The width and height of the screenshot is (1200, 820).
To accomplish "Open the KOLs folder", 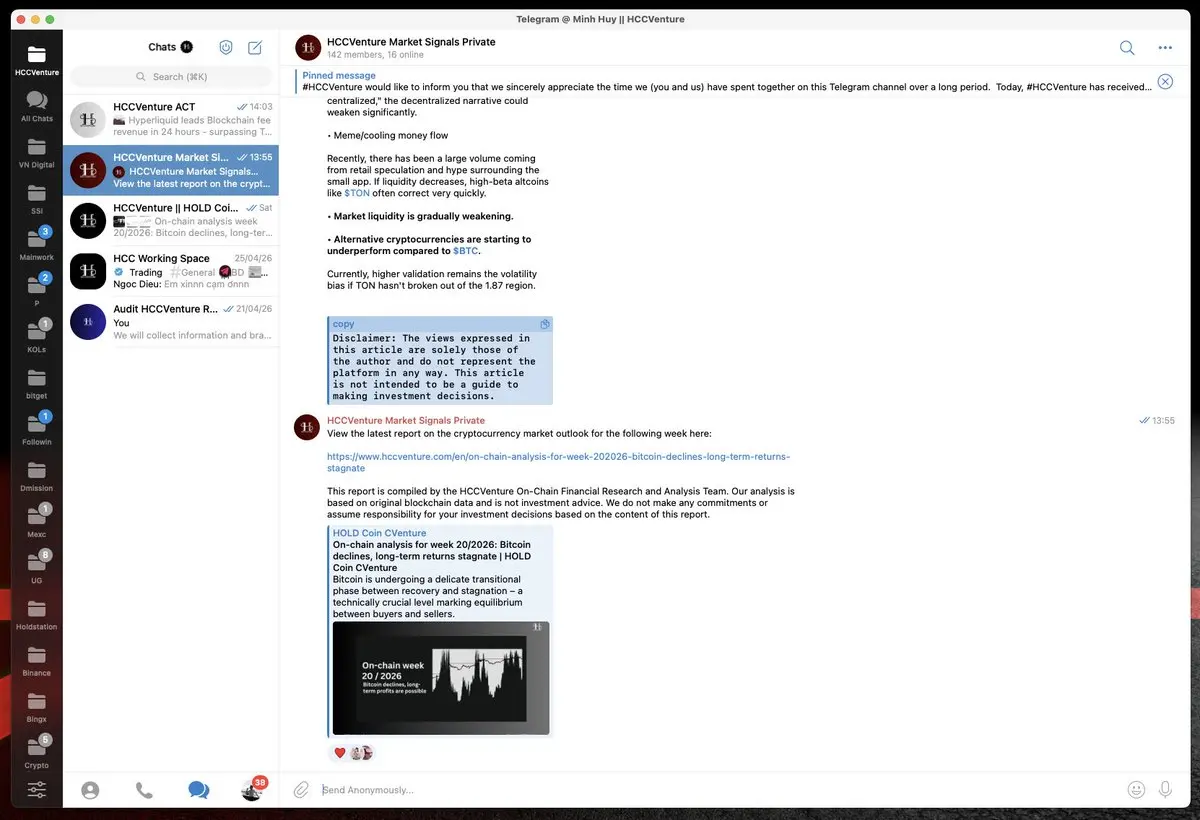I will pyautogui.click(x=37, y=336).
